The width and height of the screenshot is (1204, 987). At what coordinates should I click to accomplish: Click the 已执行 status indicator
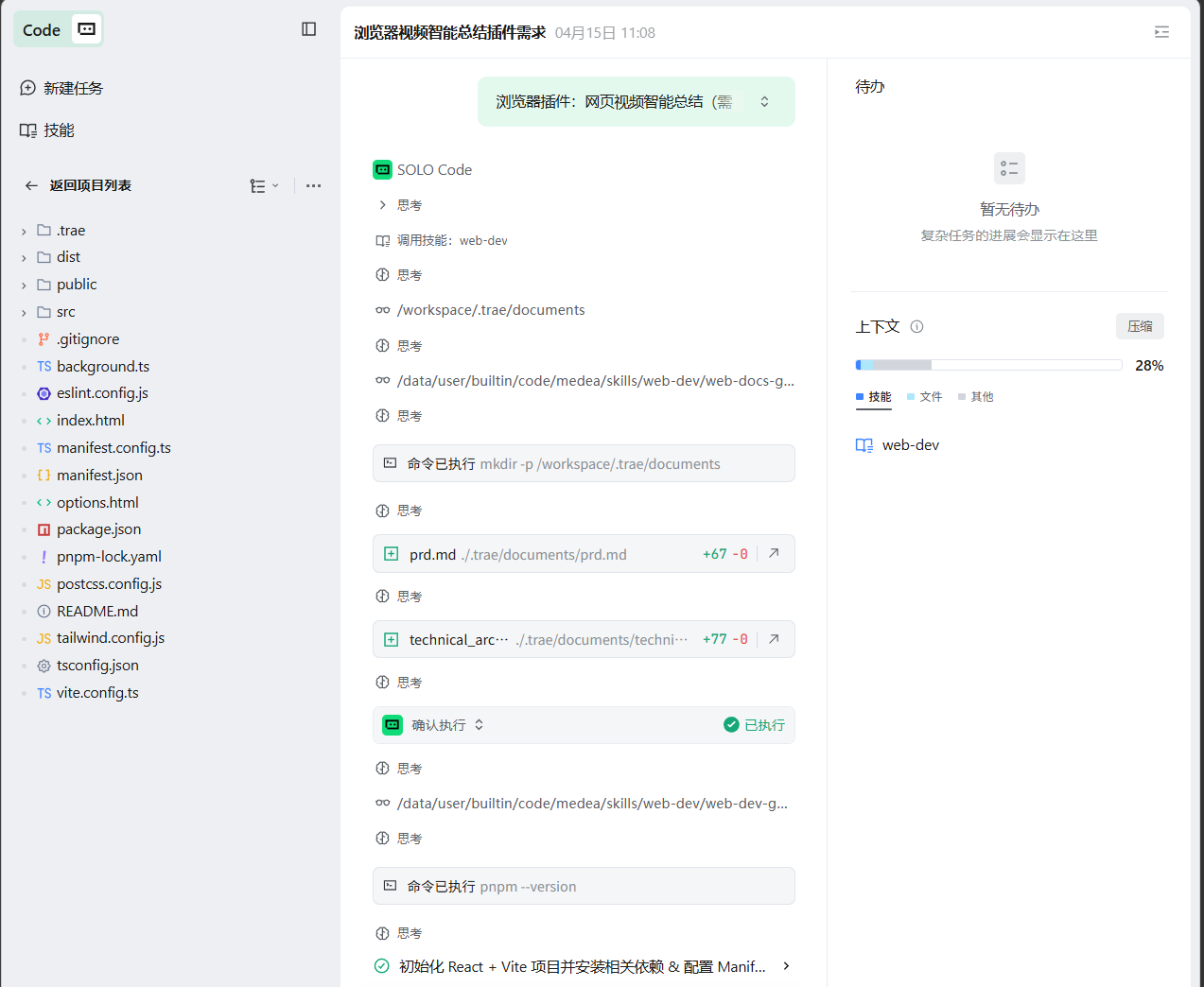click(x=754, y=725)
